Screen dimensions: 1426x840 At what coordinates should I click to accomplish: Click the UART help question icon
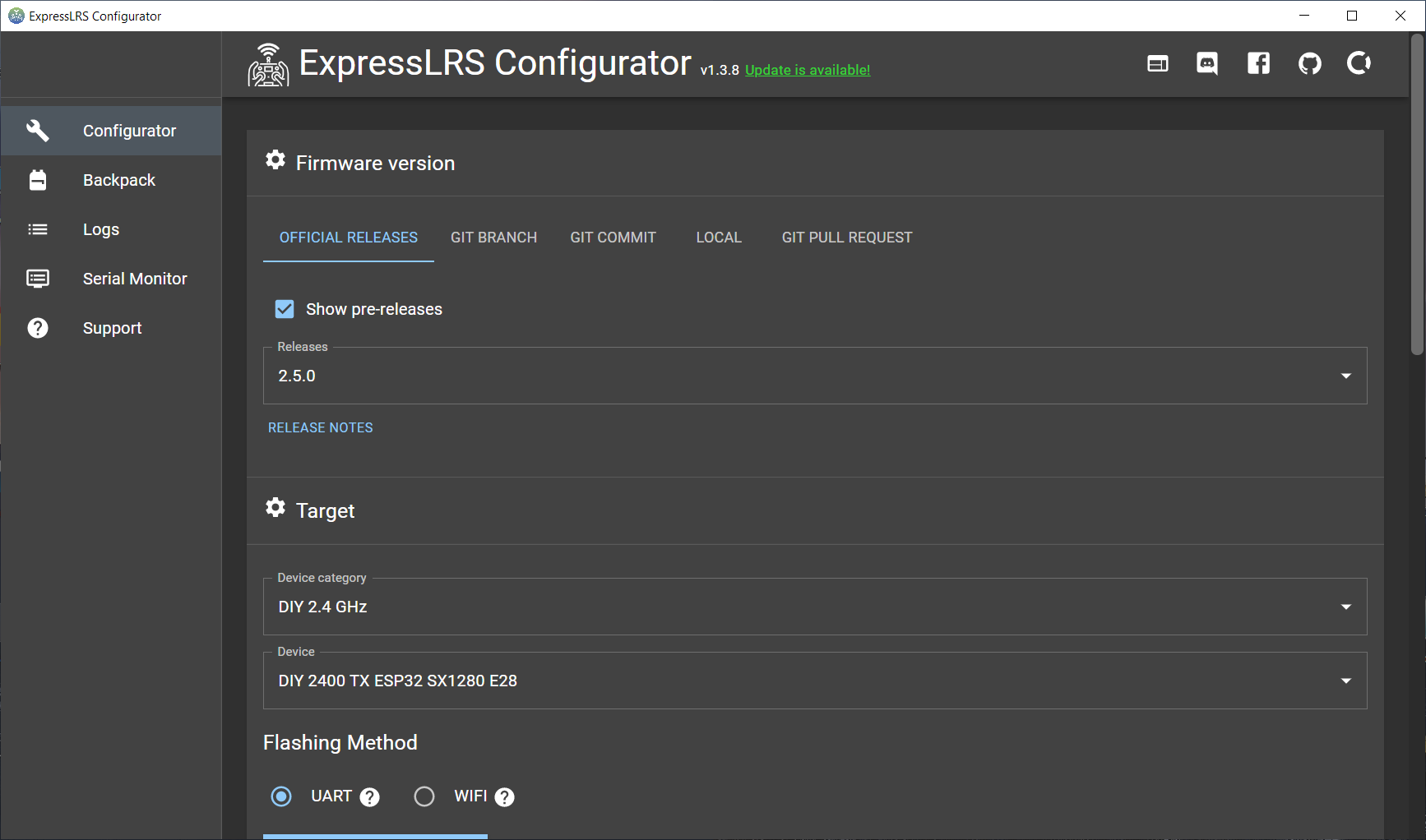[370, 797]
